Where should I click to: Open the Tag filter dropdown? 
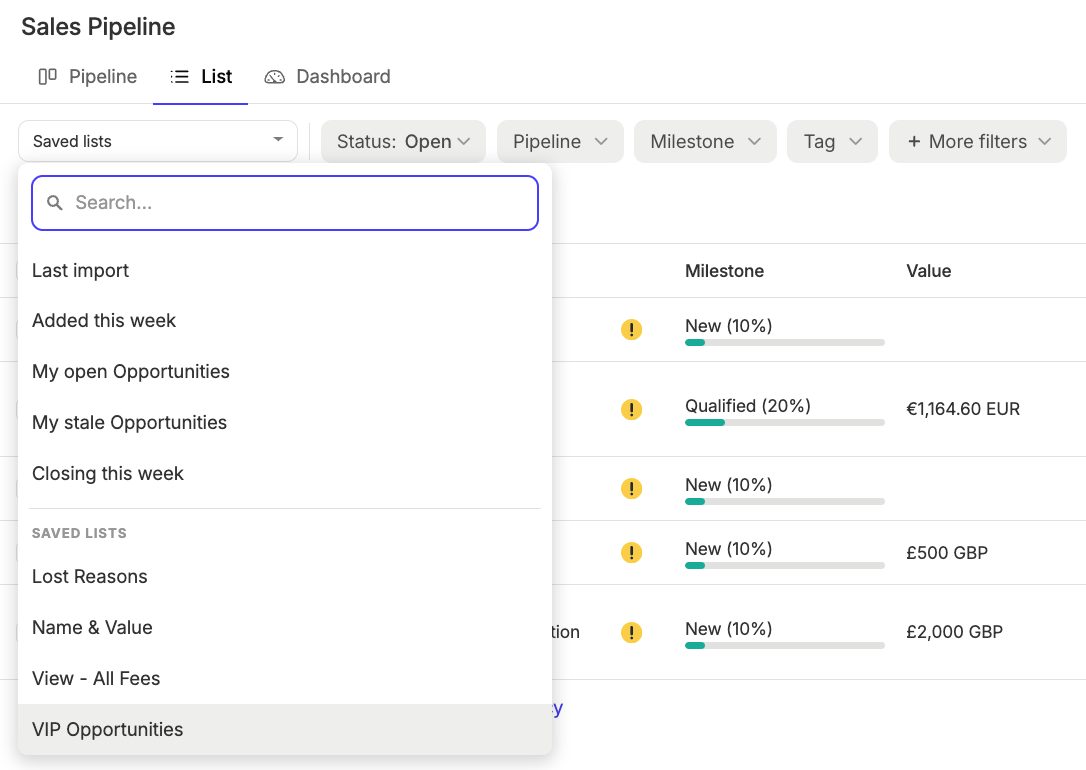833,141
